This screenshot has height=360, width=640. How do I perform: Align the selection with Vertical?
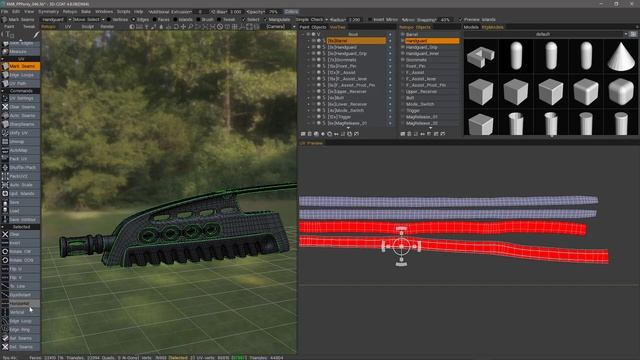point(20,312)
